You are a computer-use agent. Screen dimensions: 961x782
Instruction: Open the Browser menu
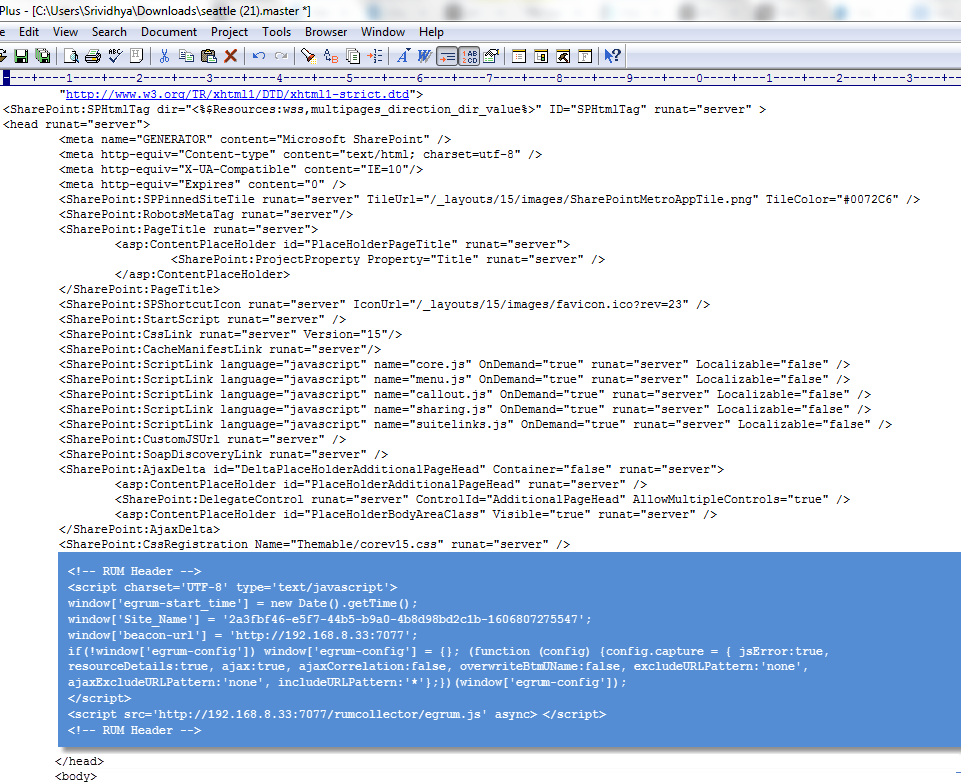point(326,32)
